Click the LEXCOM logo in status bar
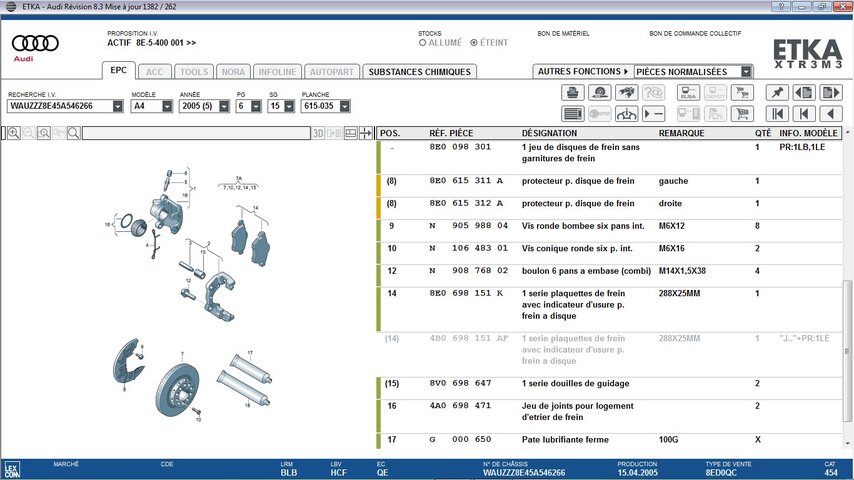 (x=11, y=470)
